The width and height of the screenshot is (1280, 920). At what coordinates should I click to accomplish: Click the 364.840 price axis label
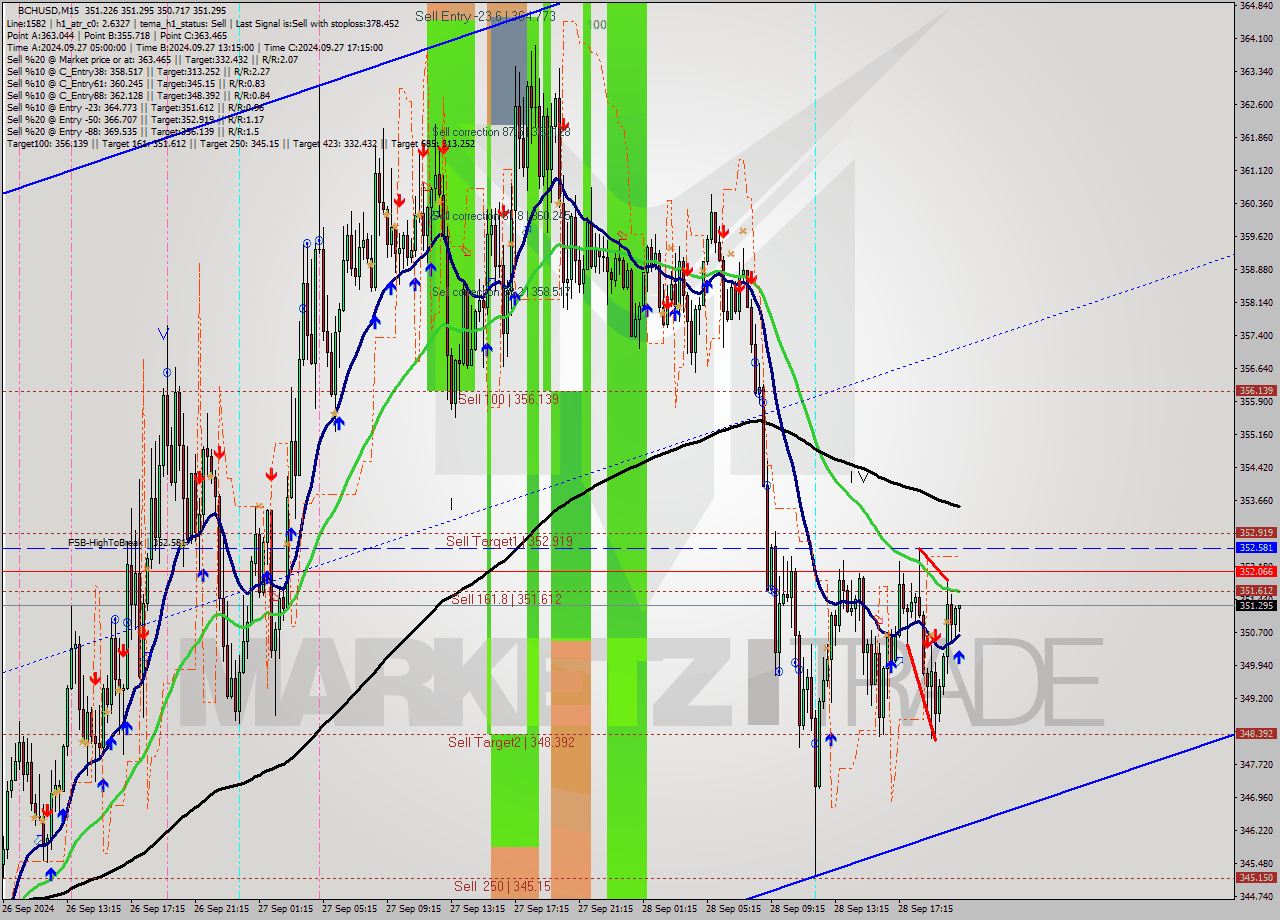pyautogui.click(x=1256, y=5)
